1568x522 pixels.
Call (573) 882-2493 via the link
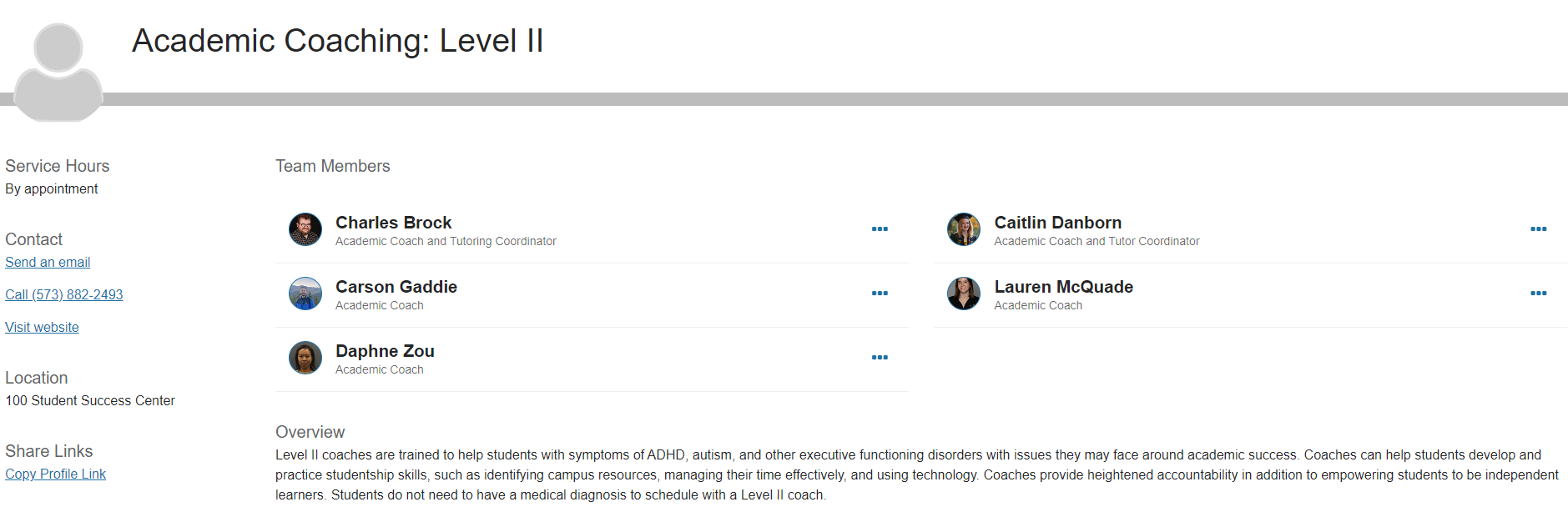[x=64, y=295]
